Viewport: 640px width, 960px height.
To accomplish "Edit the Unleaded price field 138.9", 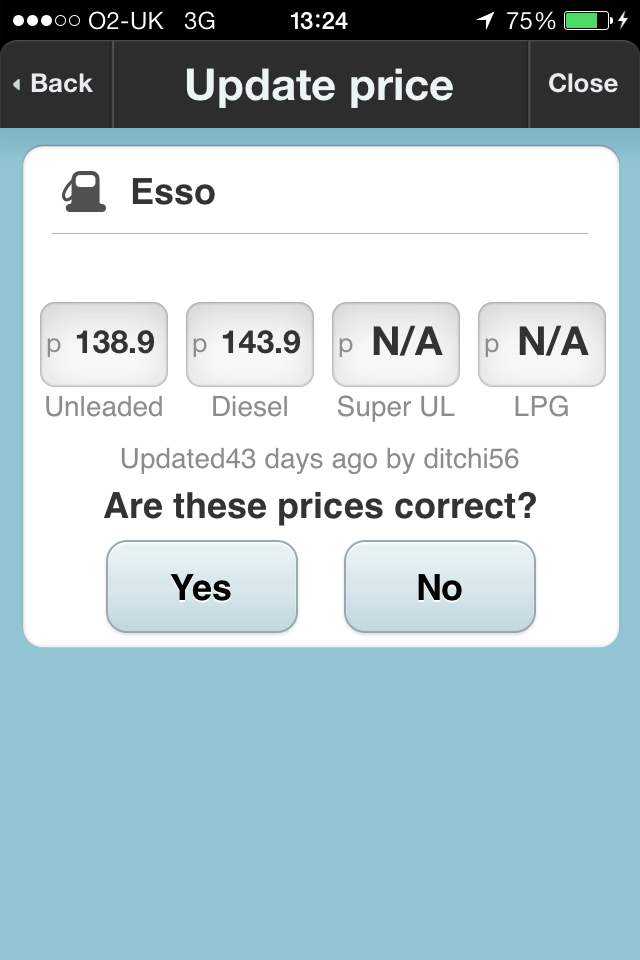I will [104, 344].
